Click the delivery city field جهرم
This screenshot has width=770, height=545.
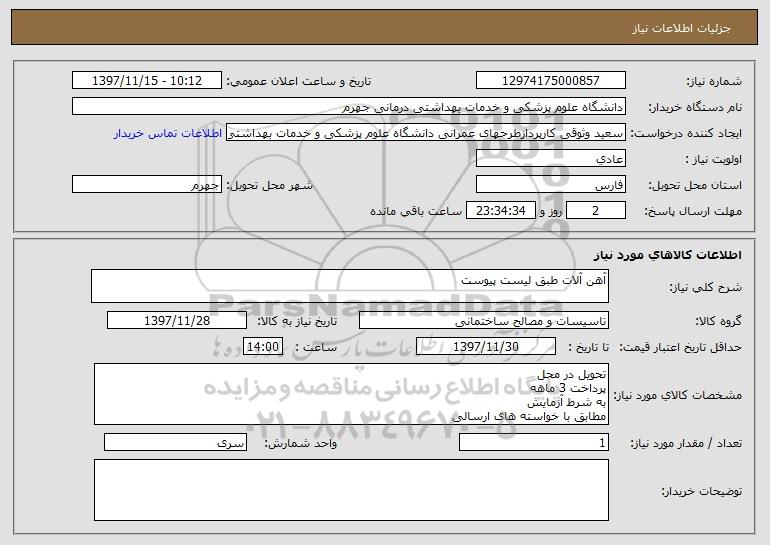pos(147,185)
